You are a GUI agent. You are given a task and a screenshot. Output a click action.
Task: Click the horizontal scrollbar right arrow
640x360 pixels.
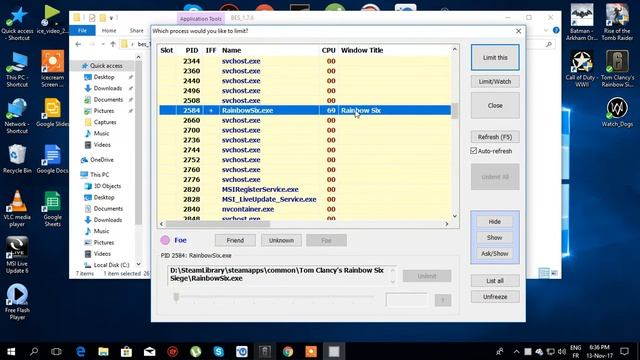pyautogui.click(x=447, y=224)
